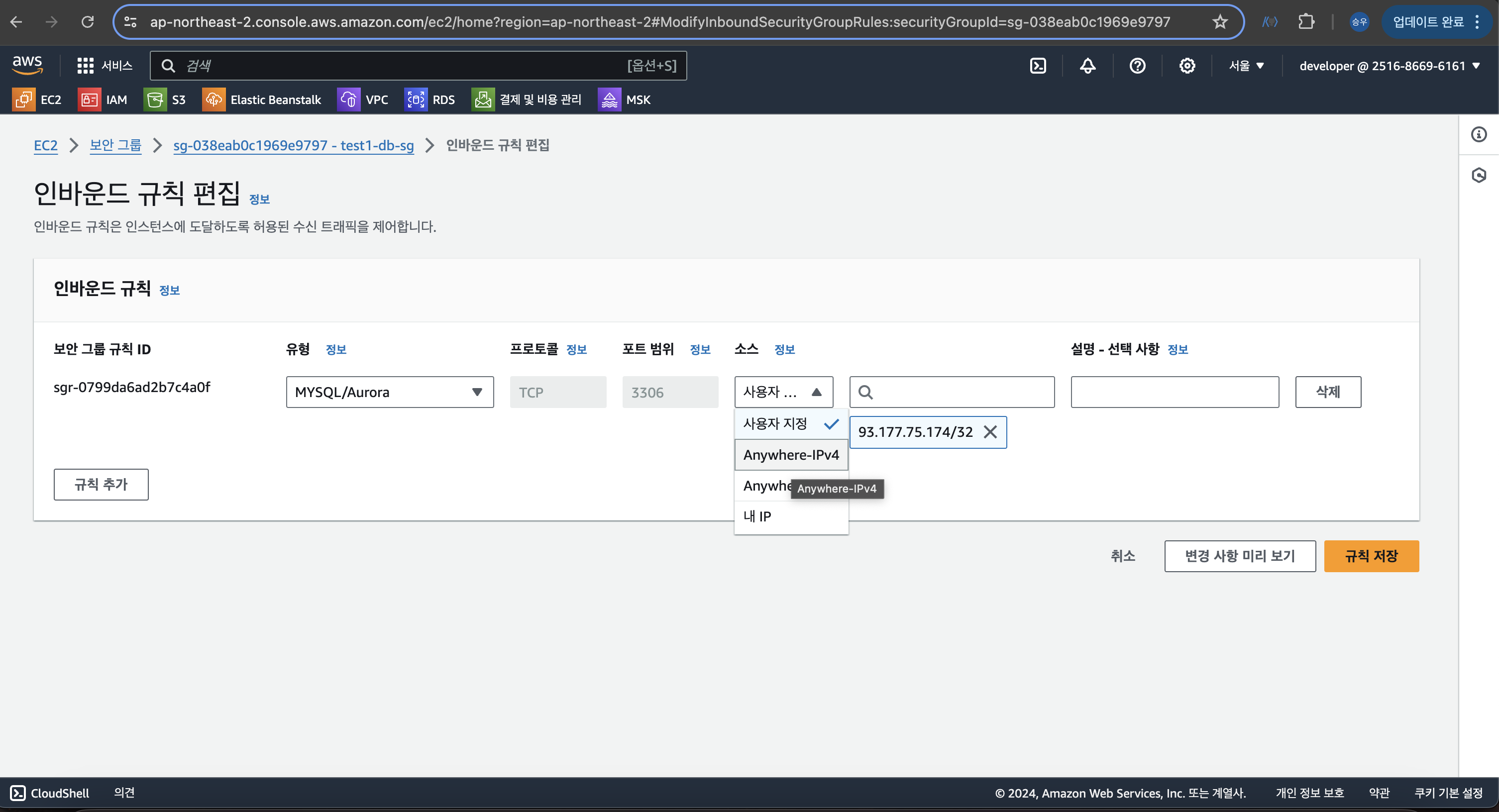Click the notifications bell icon
This screenshot has width=1499, height=812.
click(x=1087, y=66)
